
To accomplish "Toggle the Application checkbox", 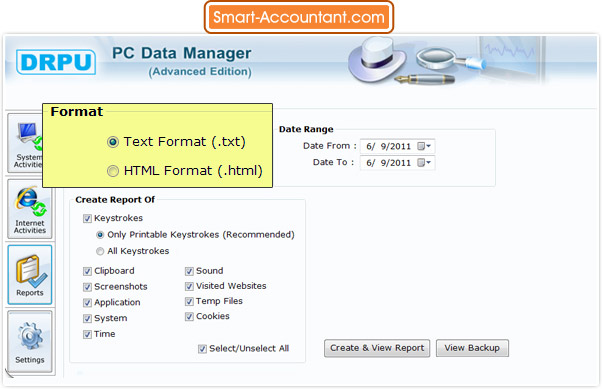I will pyautogui.click(x=88, y=303).
